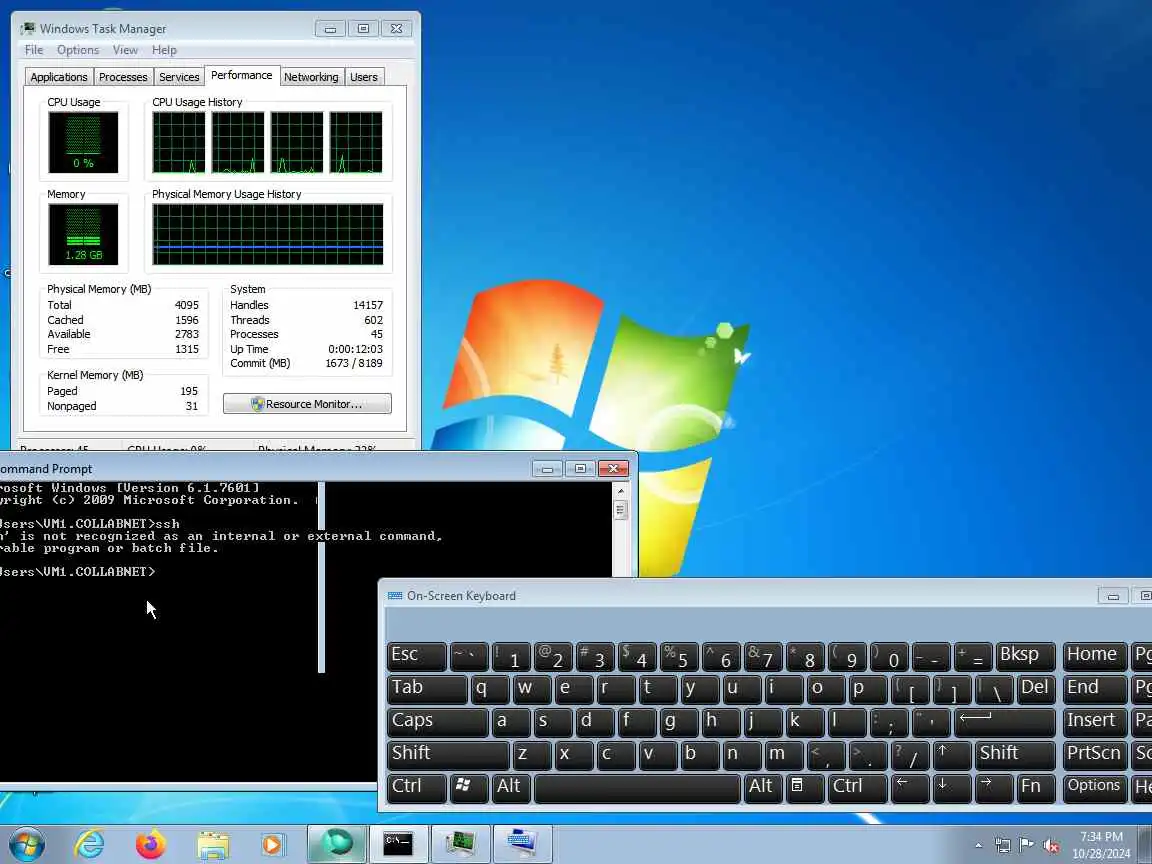Click the down arrow key on keyboard
The image size is (1152, 864).
[951, 788]
